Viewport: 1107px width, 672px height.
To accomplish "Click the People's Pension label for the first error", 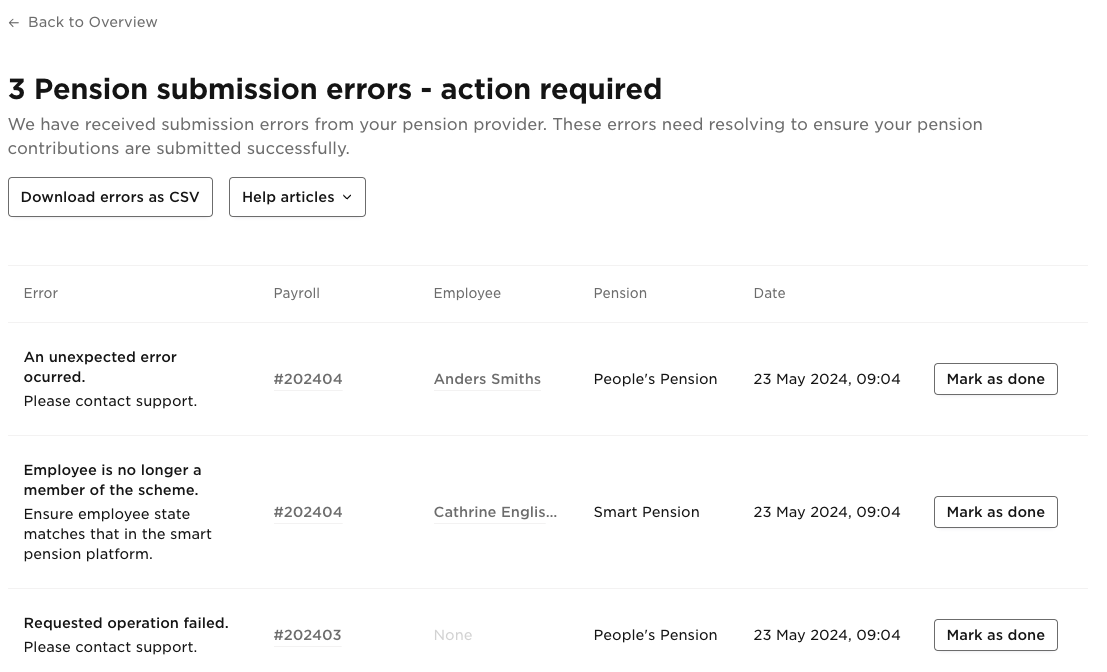I will pos(655,379).
